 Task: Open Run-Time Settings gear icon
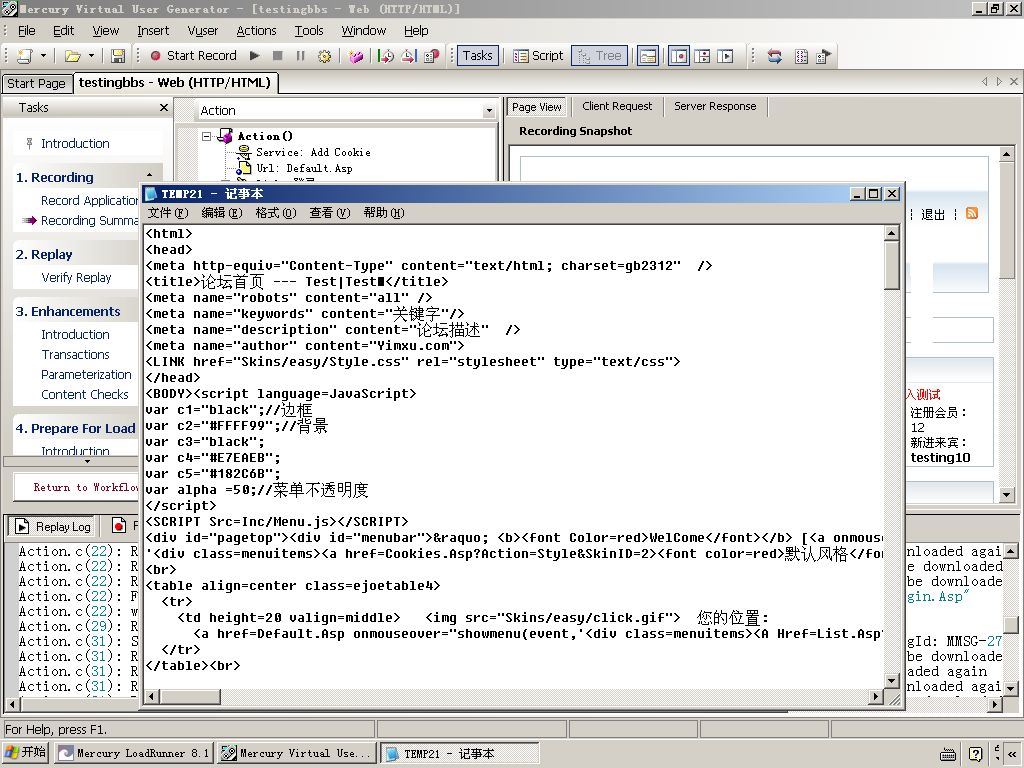point(324,56)
